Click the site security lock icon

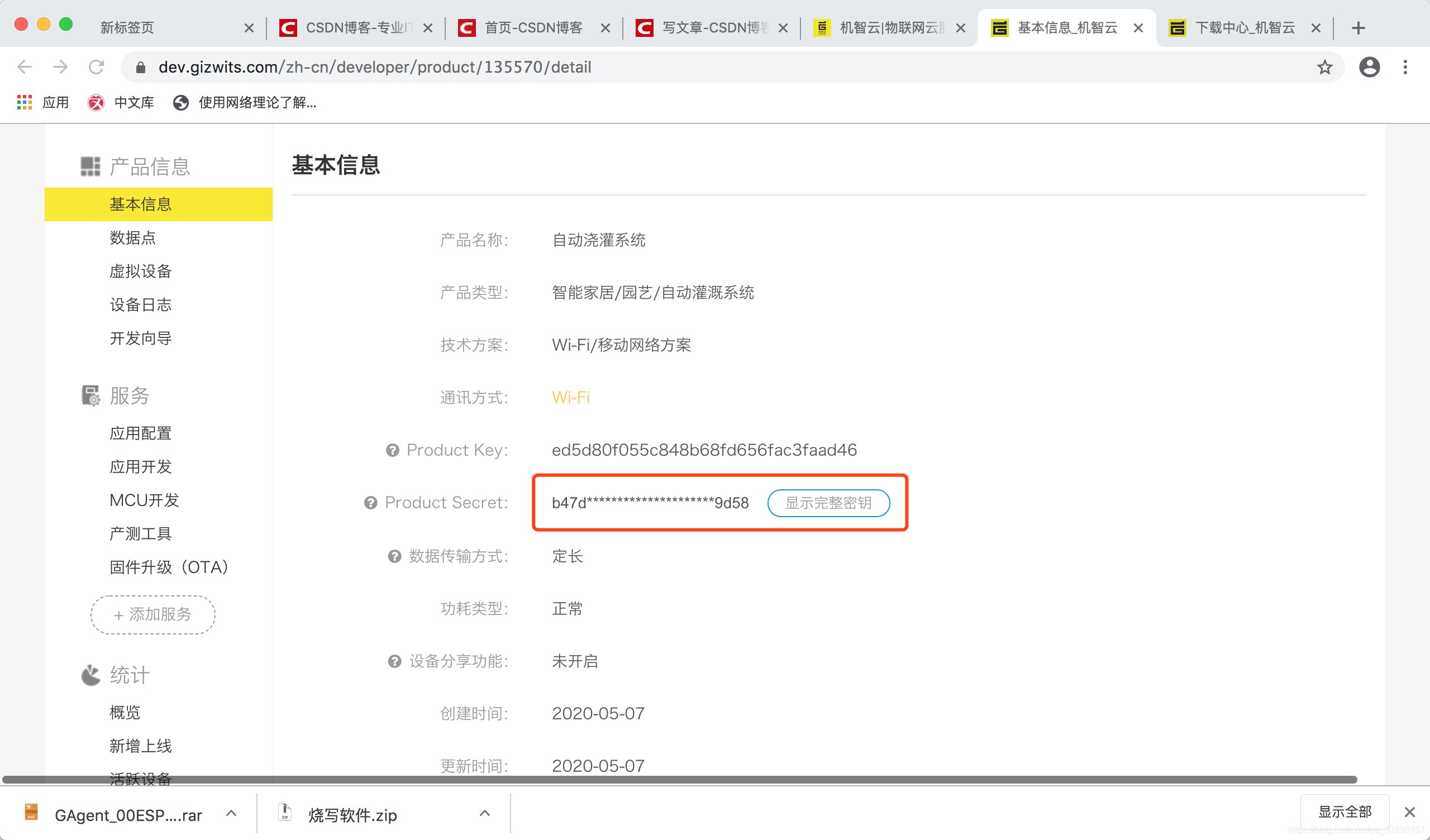(x=140, y=67)
